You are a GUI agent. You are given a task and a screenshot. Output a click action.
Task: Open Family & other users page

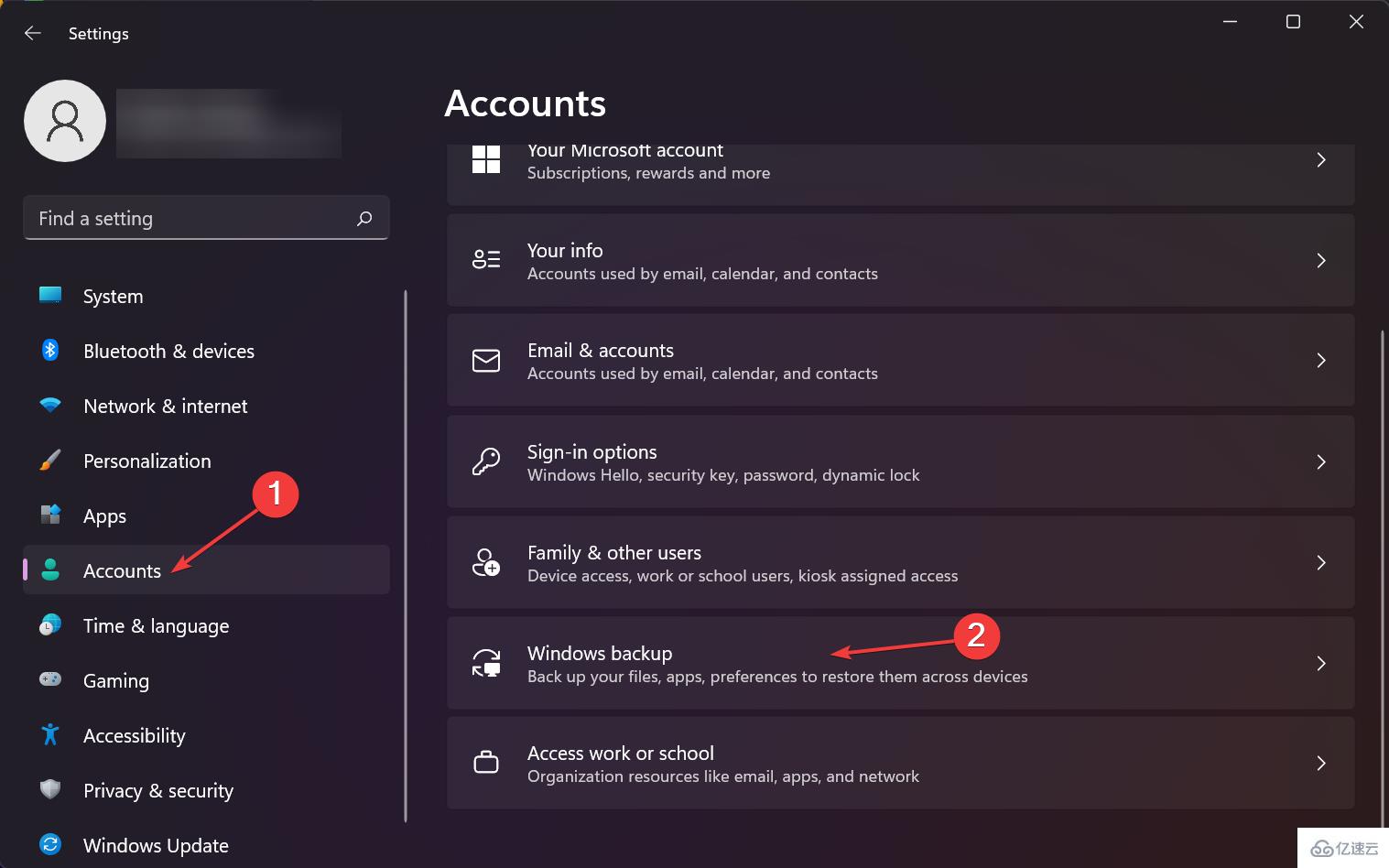click(900, 562)
